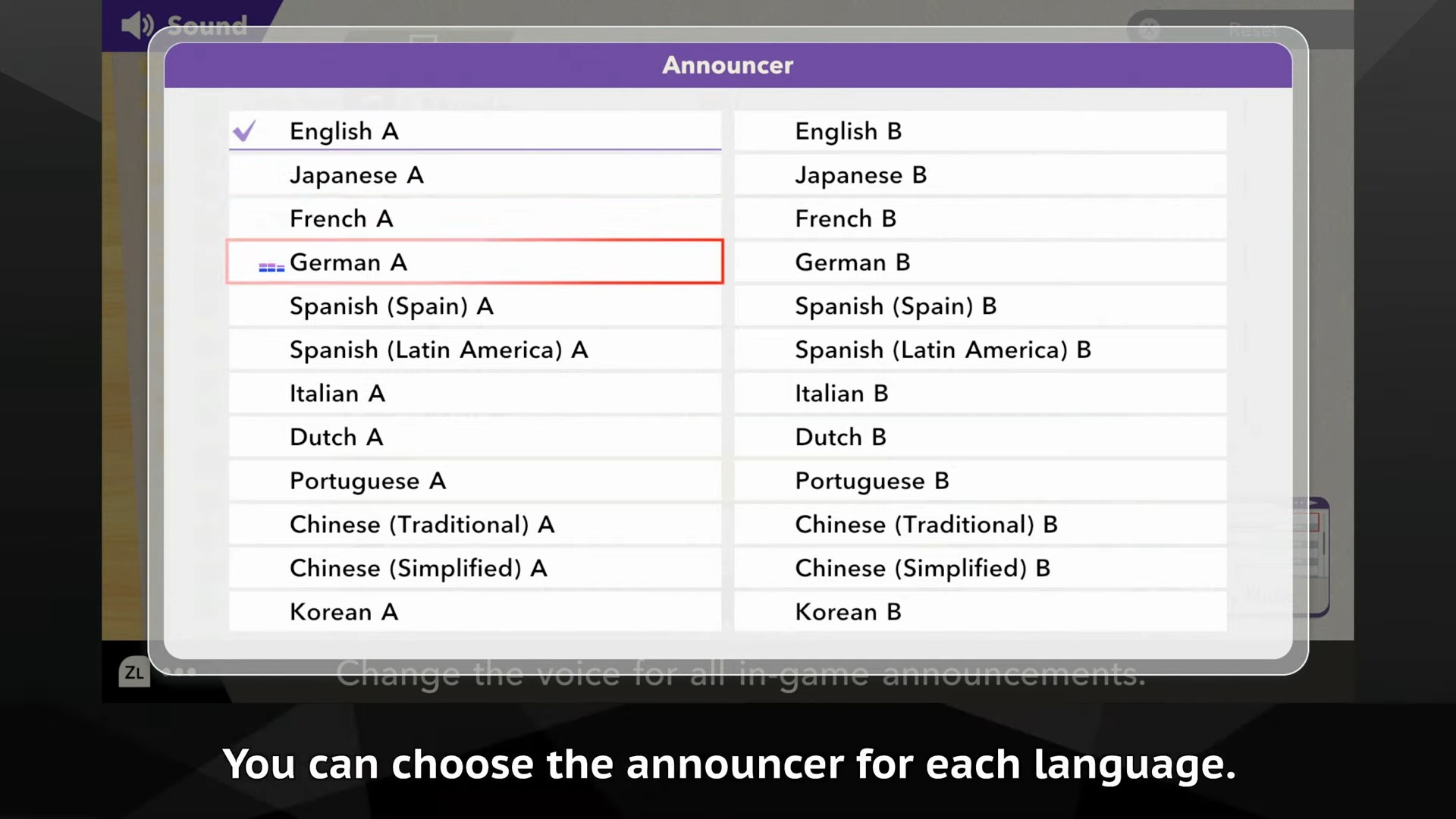Click the ZL button icon
This screenshot has height=819, width=1456.
coord(134,672)
